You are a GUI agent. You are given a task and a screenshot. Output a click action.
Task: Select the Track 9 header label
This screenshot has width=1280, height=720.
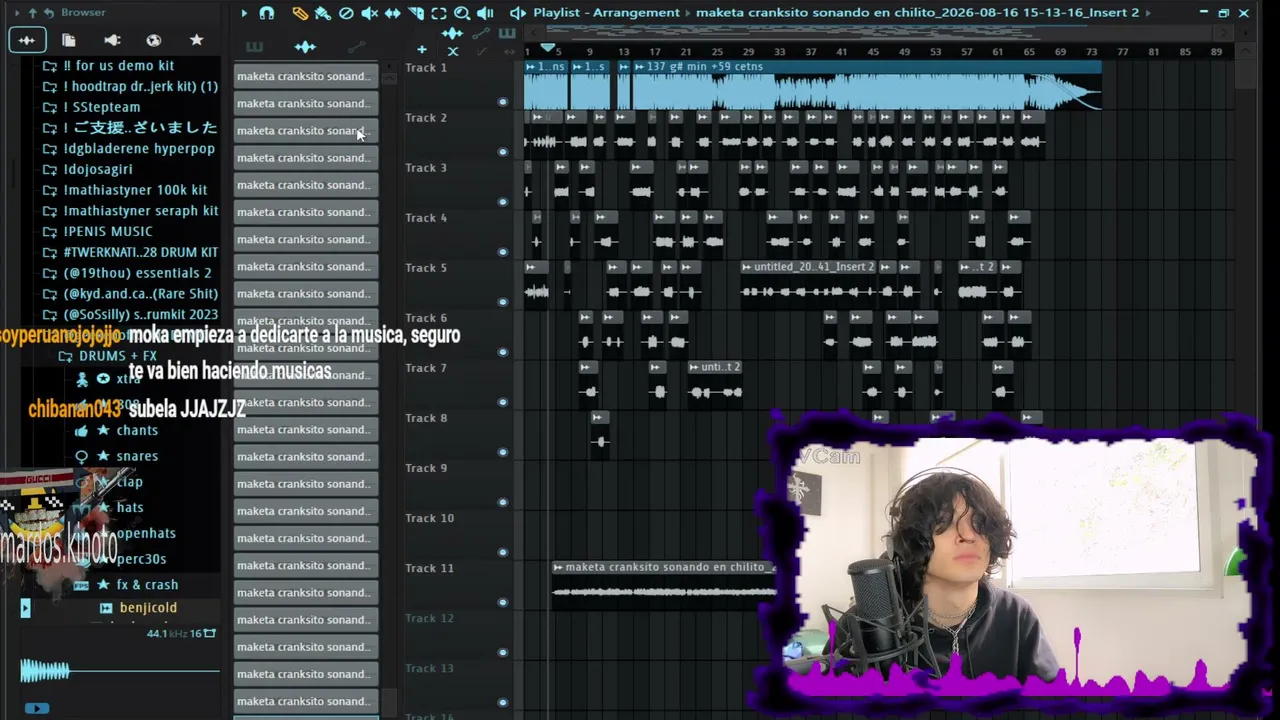426,468
